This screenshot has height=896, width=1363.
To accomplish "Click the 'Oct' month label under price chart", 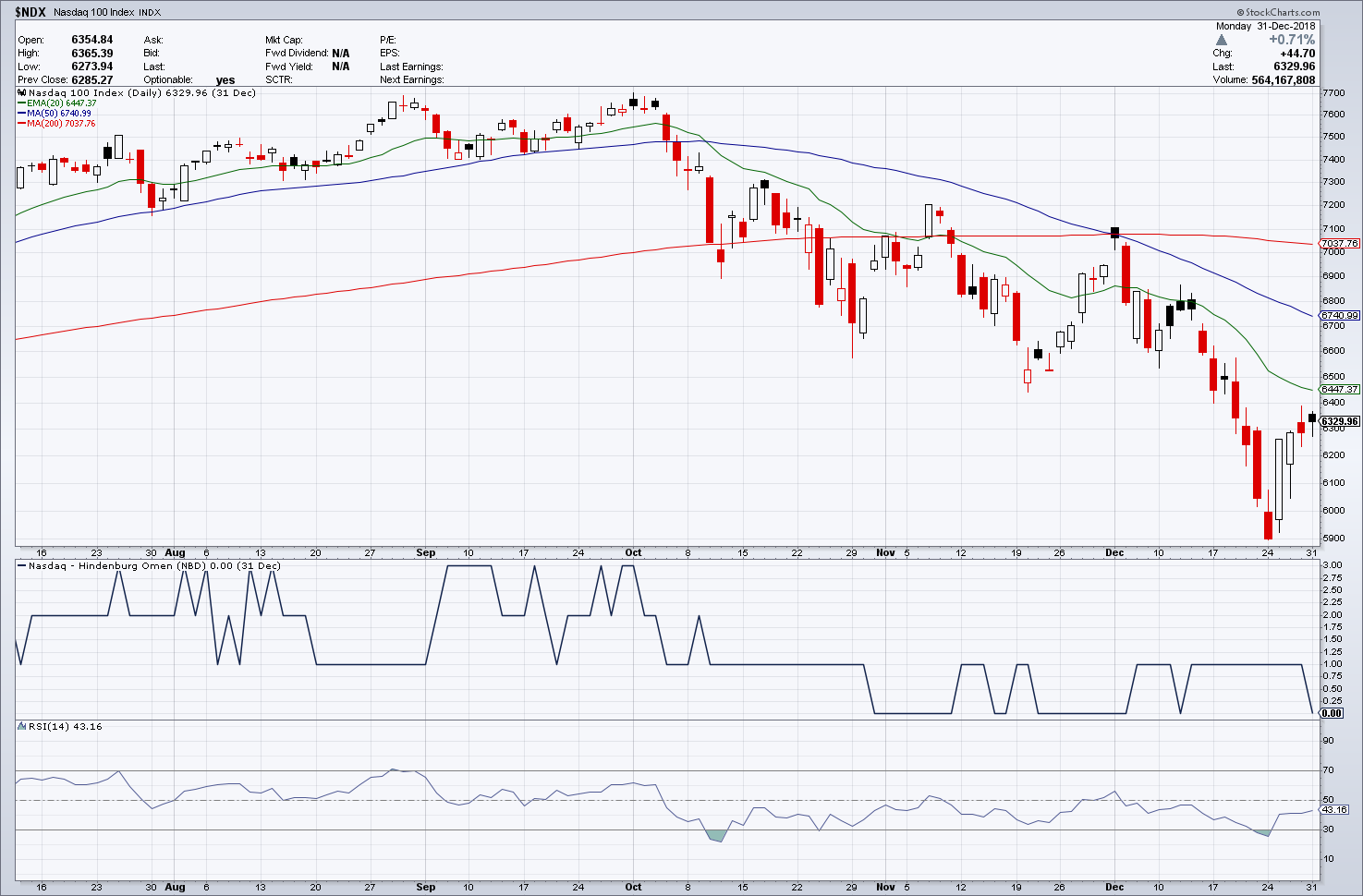I will point(633,553).
